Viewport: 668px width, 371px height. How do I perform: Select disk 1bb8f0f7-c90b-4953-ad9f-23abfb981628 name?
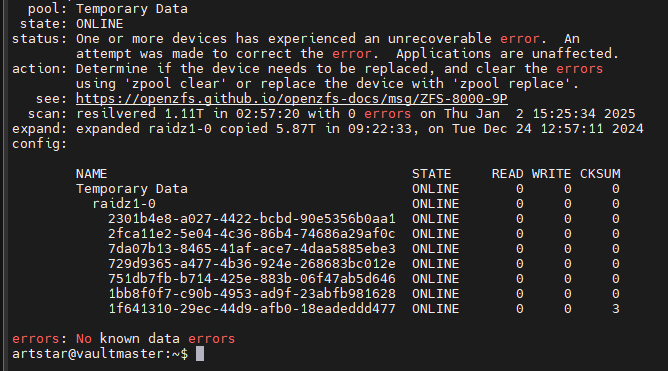(x=252, y=294)
